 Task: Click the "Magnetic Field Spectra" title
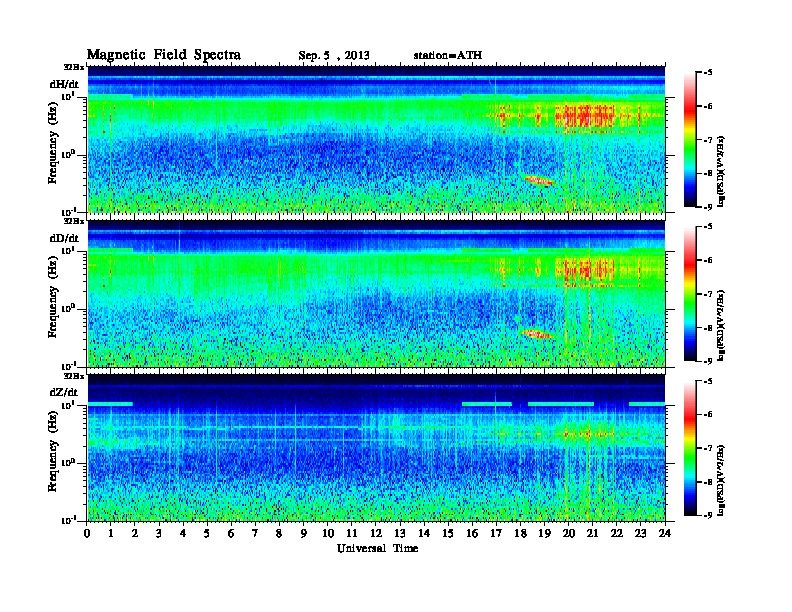[x=164, y=55]
